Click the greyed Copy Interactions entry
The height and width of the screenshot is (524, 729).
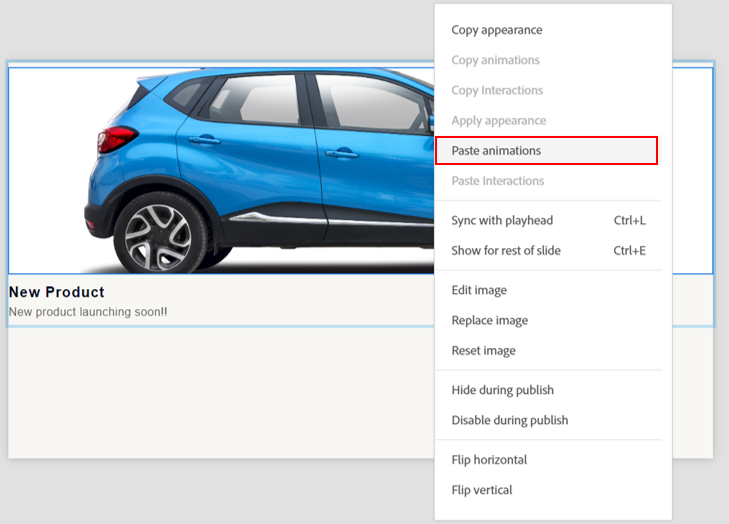click(497, 90)
